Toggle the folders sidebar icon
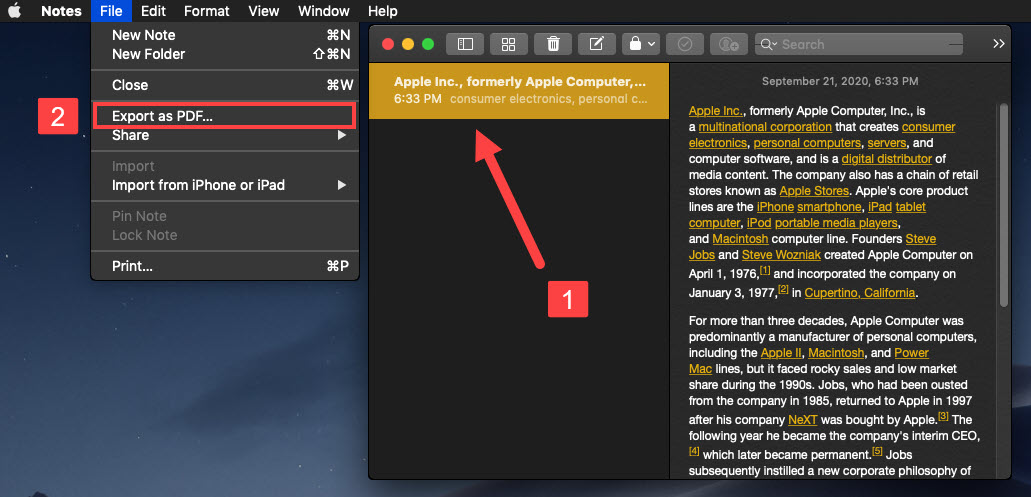The image size is (1031, 497). [x=465, y=44]
